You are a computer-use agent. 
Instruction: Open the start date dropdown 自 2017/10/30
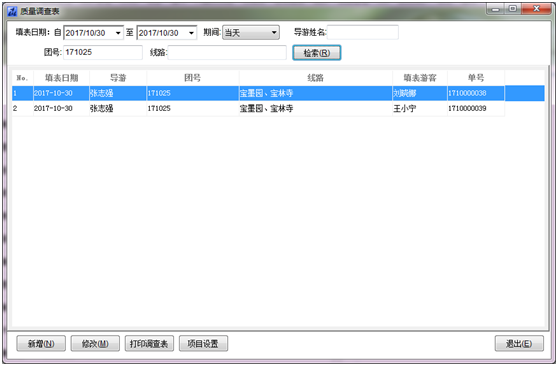118,33
